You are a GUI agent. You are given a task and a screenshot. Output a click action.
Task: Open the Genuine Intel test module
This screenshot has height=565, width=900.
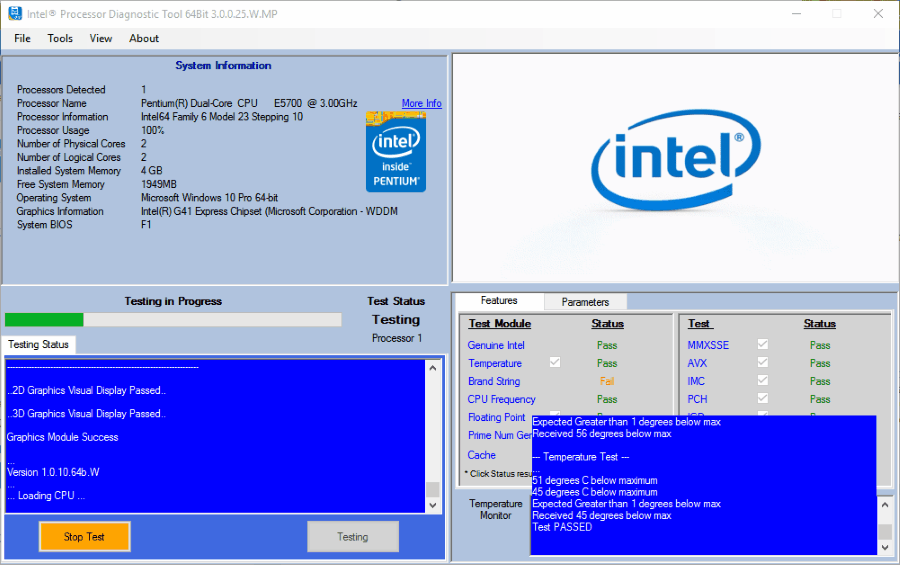point(496,345)
